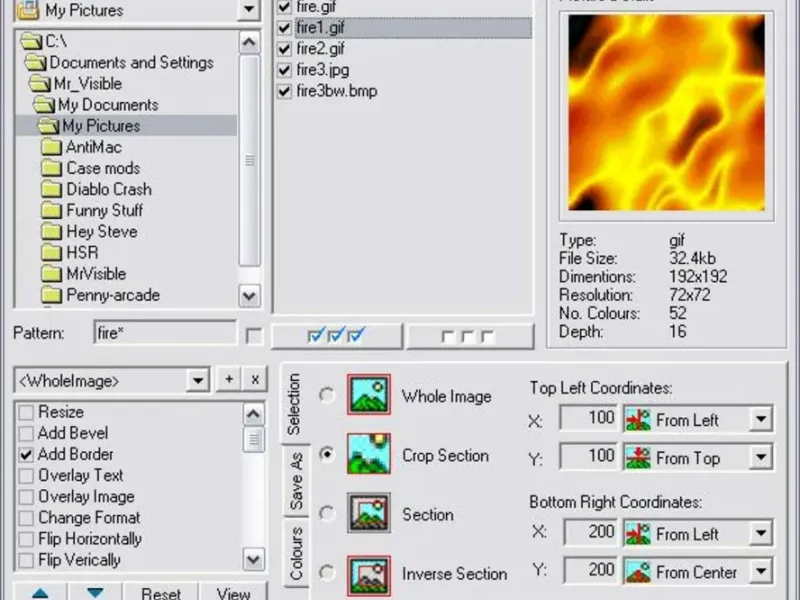Uncheck the fire3bw.bmp file checkbox
The width and height of the screenshot is (800, 600).
pos(284,91)
